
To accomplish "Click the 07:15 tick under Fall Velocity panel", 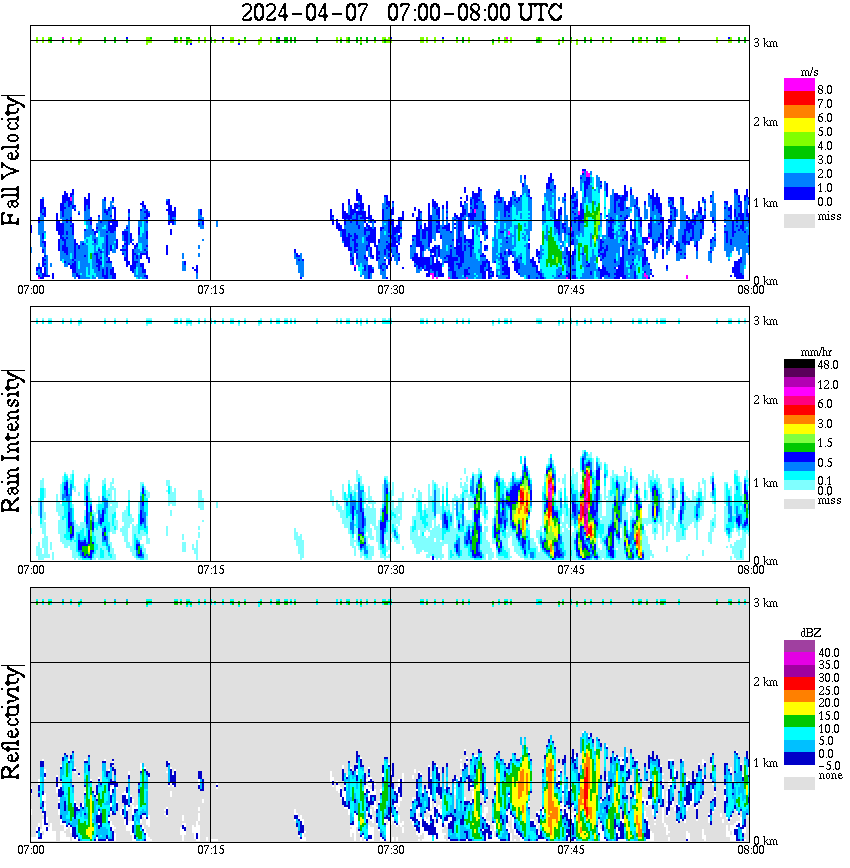I will (x=210, y=290).
